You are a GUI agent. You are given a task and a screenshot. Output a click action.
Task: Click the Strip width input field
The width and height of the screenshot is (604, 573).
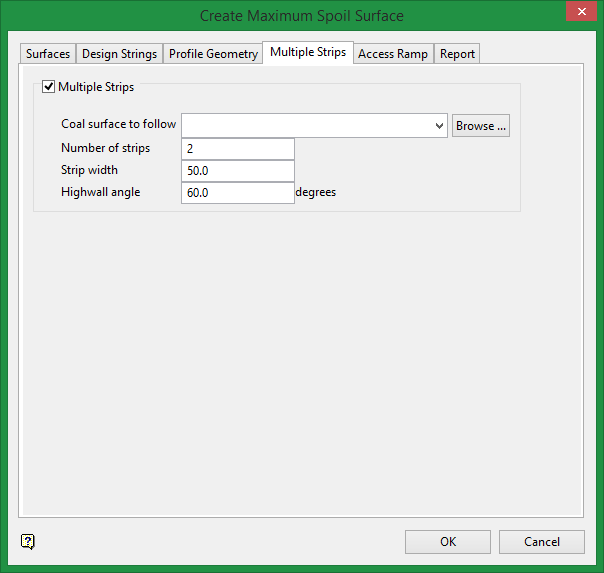(x=238, y=171)
